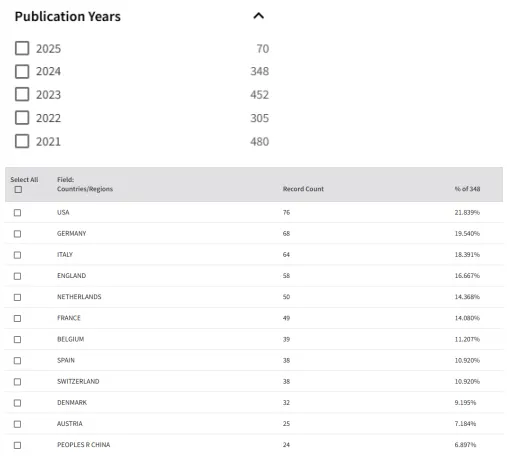
Task: Select the NETHERLANDS row checkbox
Action: coord(17,297)
